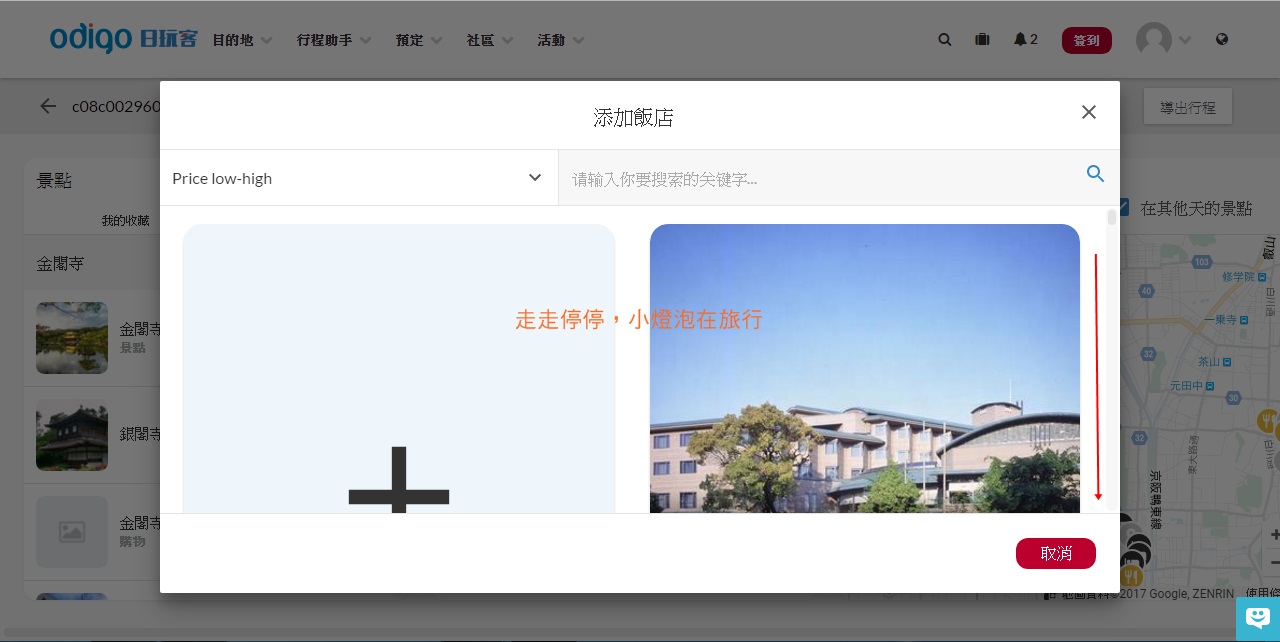Click the 簽到 button

(x=1087, y=40)
